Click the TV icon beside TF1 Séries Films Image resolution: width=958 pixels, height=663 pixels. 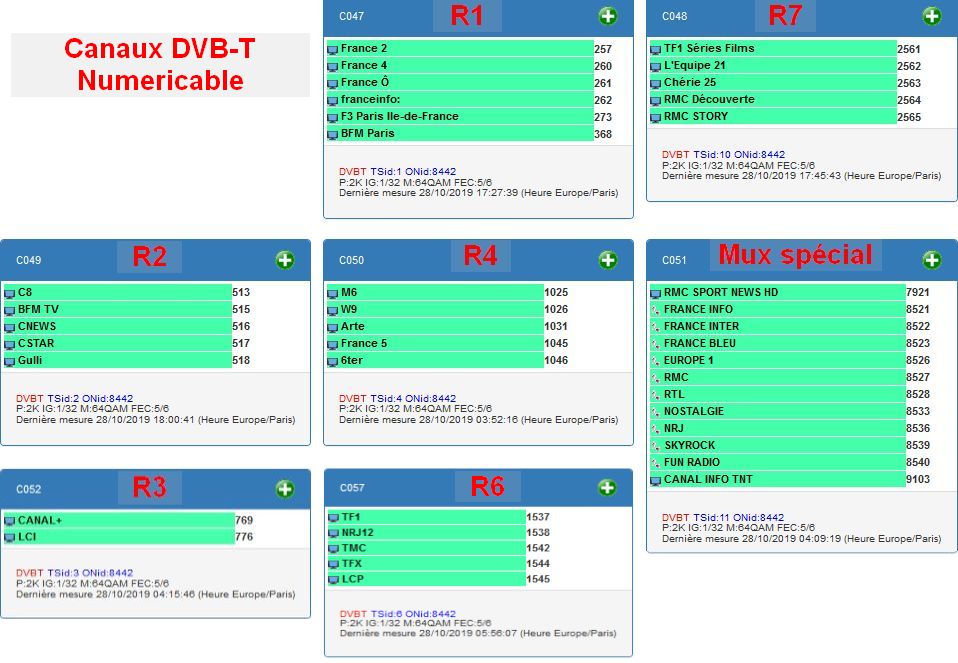pyautogui.click(x=656, y=49)
